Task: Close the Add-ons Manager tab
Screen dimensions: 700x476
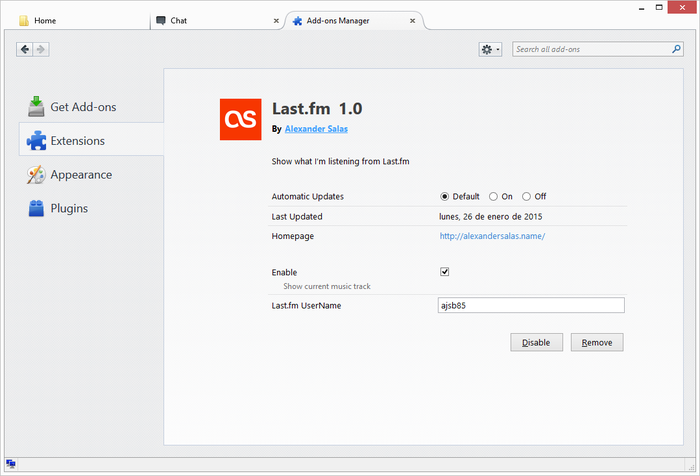Action: click(x=412, y=21)
